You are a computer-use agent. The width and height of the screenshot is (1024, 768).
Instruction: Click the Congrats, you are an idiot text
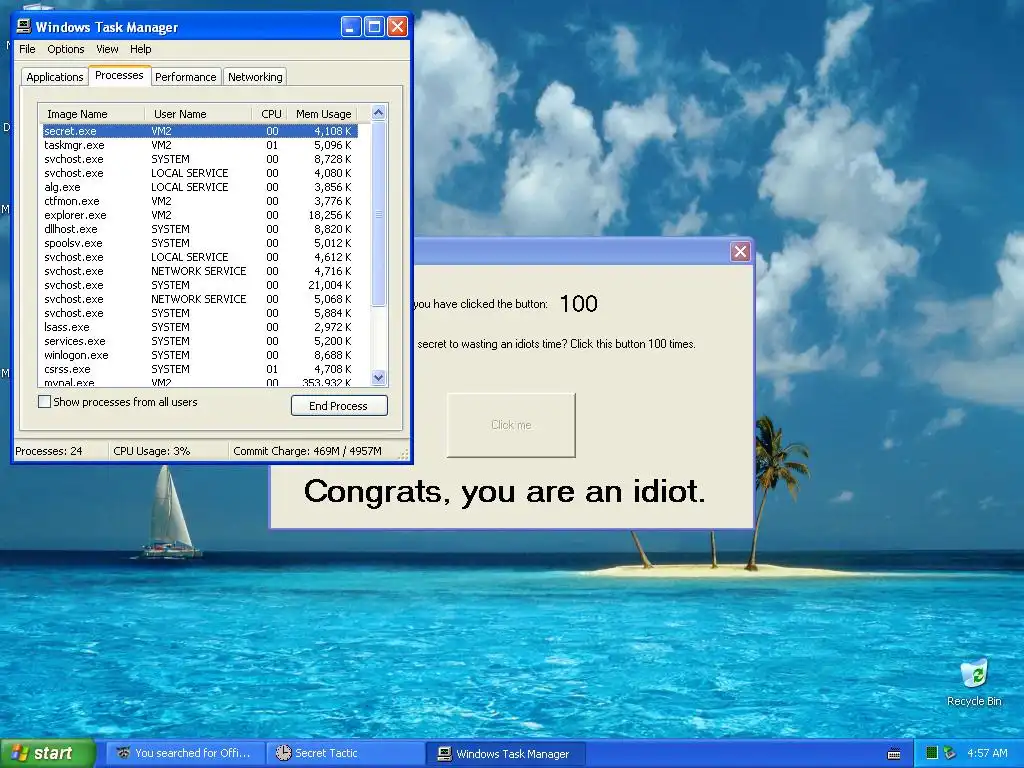tap(504, 491)
